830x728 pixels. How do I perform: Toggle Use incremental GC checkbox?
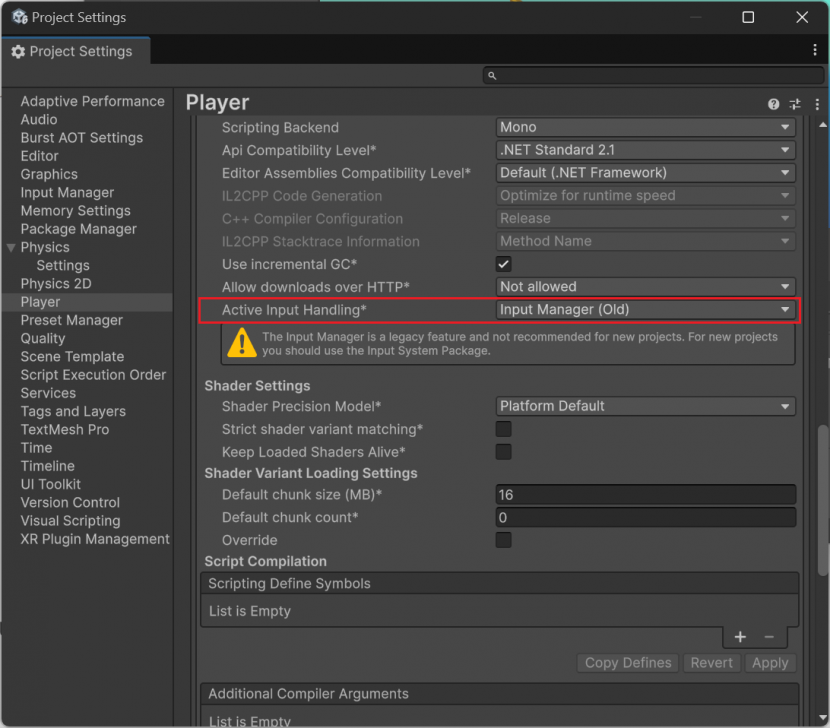503,264
